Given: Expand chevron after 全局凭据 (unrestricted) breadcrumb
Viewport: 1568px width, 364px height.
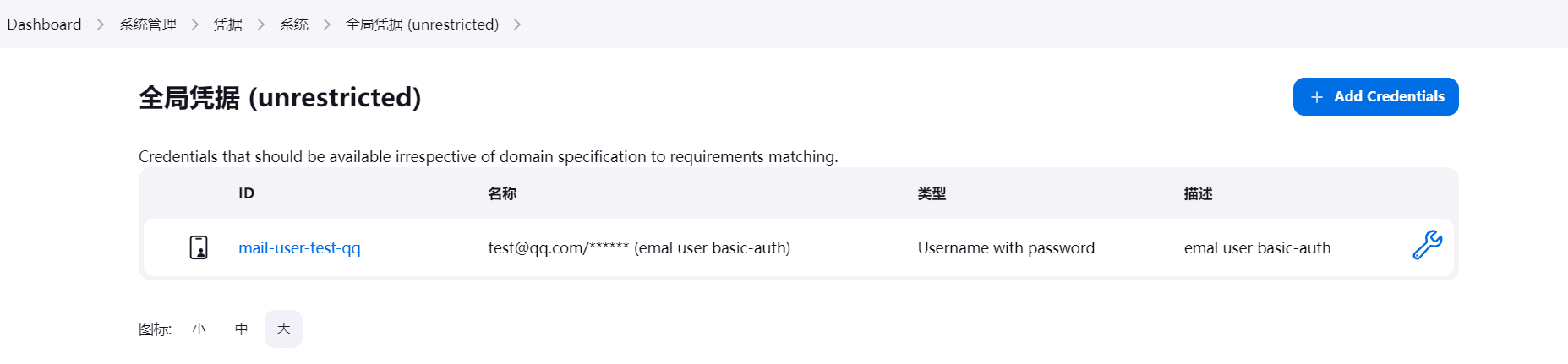Looking at the screenshot, I should [x=517, y=24].
